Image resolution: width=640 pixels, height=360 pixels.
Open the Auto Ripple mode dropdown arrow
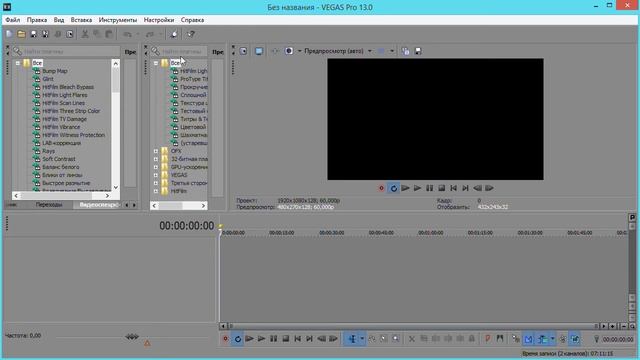click(552, 339)
